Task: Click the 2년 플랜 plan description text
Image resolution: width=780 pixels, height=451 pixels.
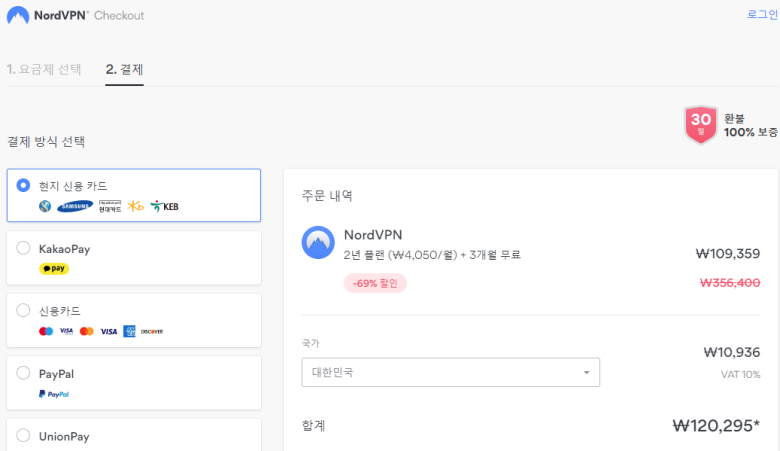Action: coord(432,255)
